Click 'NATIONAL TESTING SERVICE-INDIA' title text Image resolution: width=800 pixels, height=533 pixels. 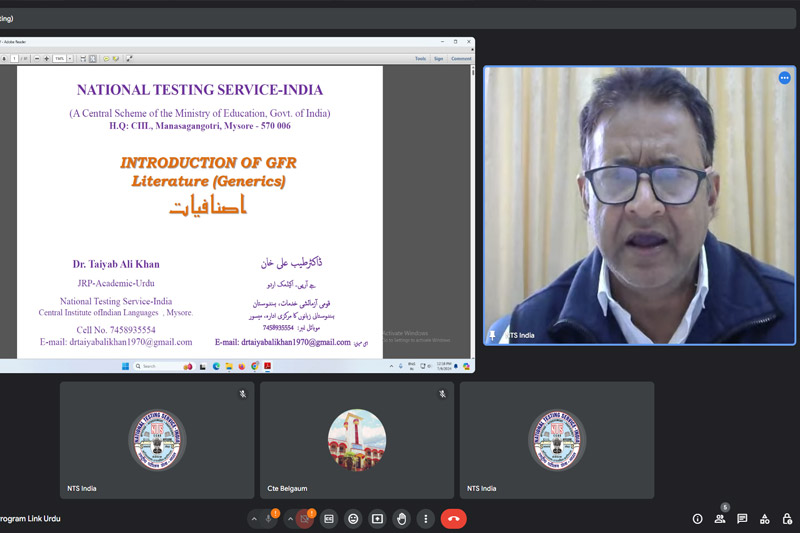pyautogui.click(x=200, y=90)
